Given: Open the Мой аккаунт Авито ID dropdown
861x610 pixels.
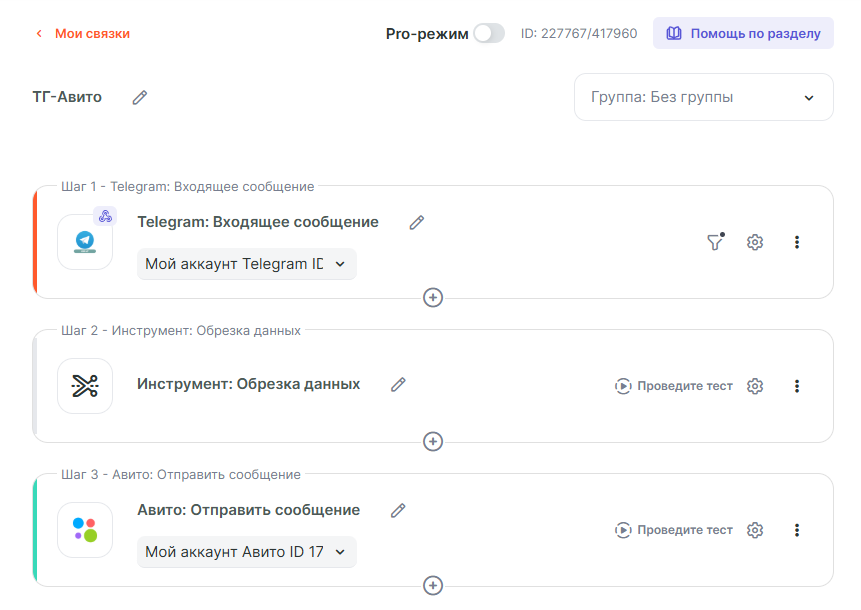Looking at the screenshot, I should pyautogui.click(x=246, y=552).
